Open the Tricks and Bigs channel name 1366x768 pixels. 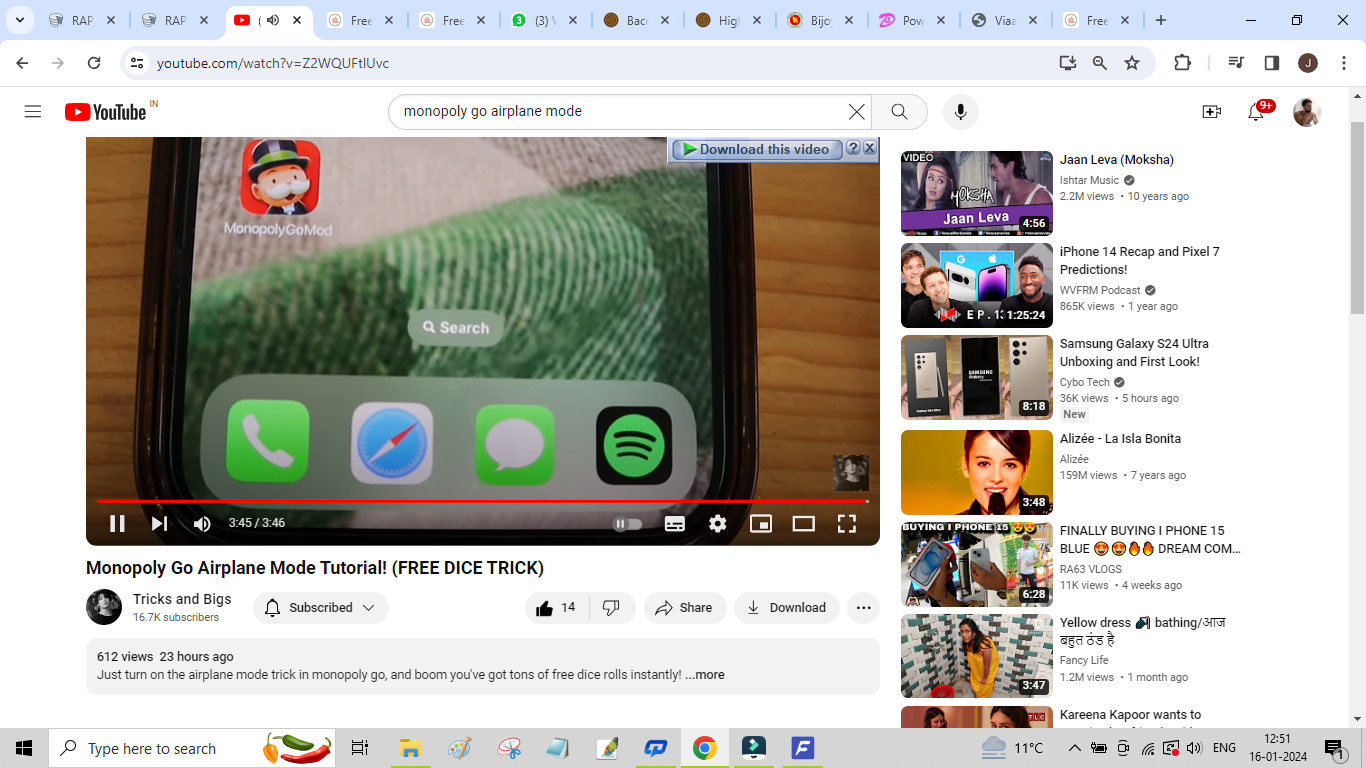(182, 599)
